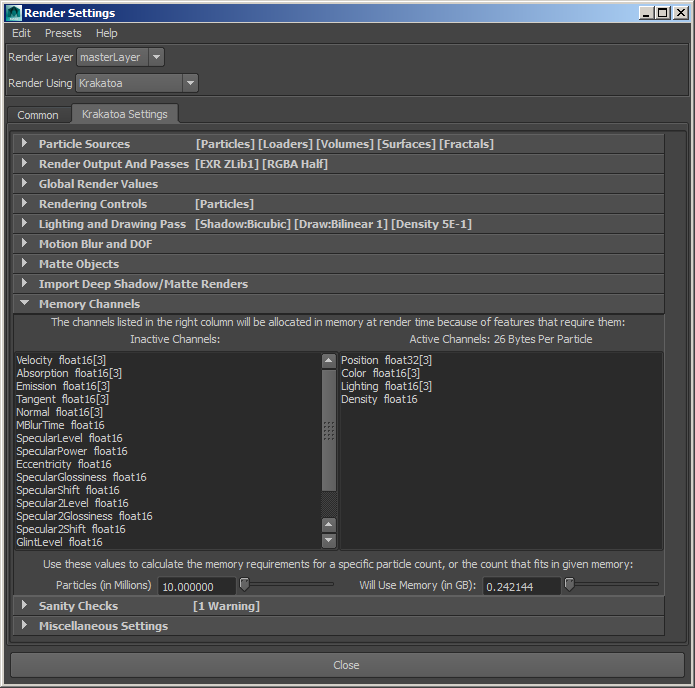Click the Close button at bottom
Screen dimensions: 695x688
point(347,665)
